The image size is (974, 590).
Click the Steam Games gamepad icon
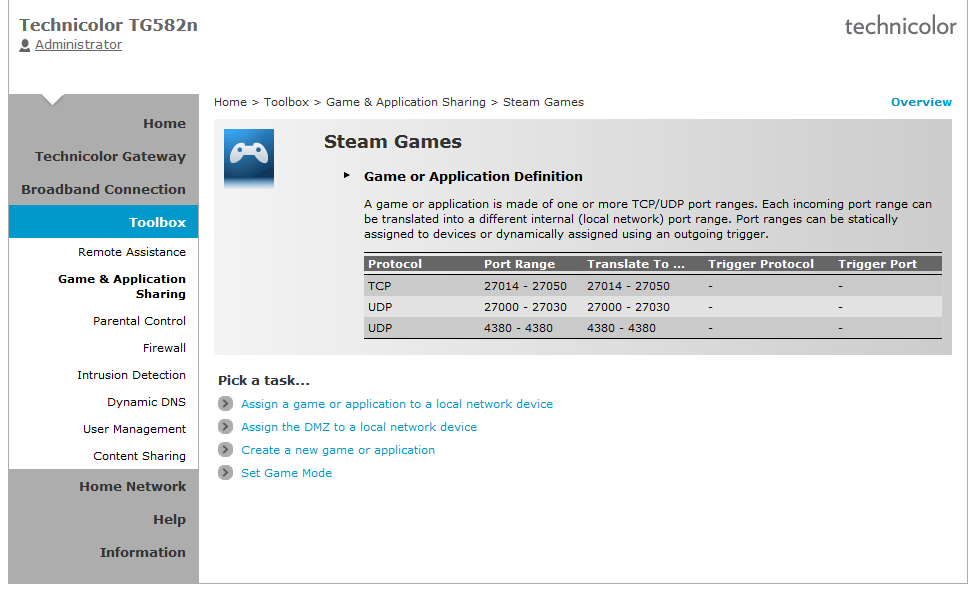pyautogui.click(x=248, y=158)
